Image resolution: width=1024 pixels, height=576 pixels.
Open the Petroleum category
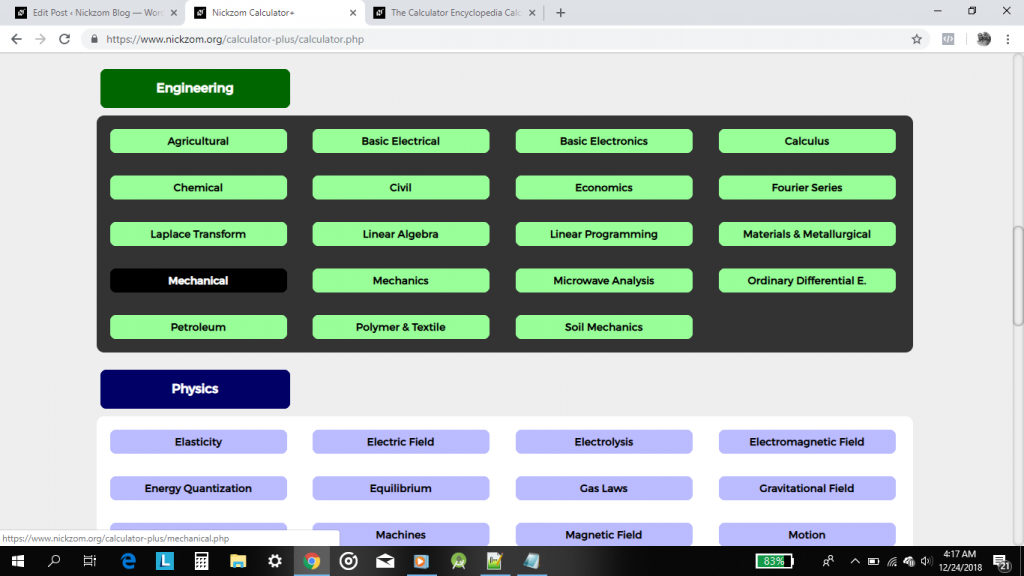pos(199,327)
